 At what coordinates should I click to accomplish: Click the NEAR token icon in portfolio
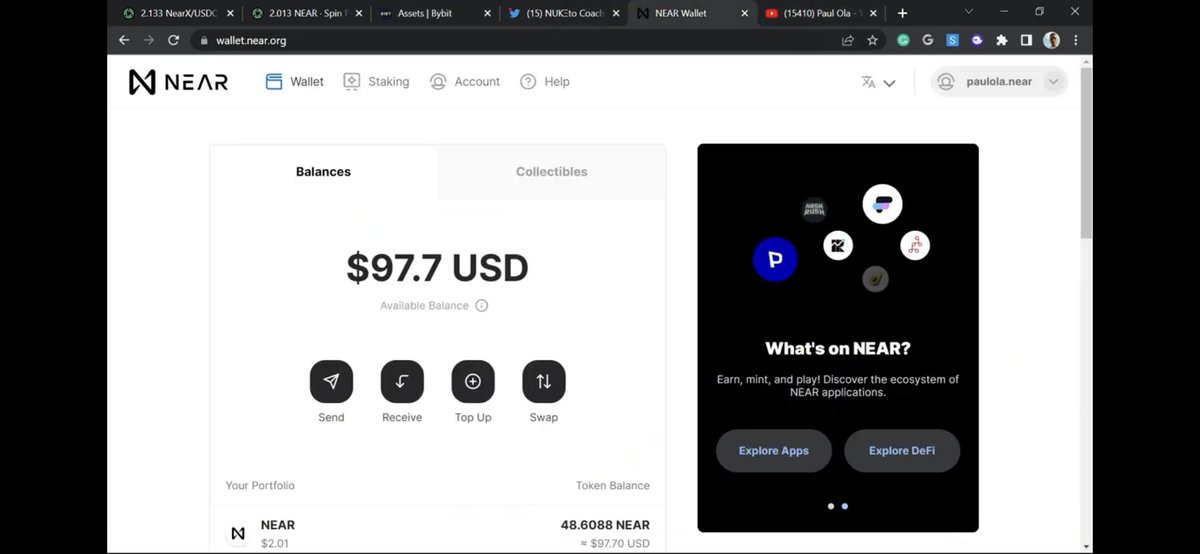(x=238, y=533)
